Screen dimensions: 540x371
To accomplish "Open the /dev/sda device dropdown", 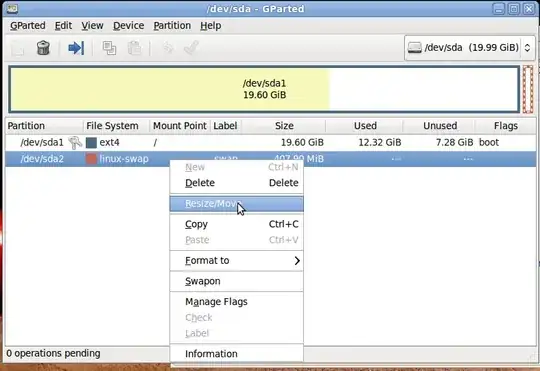I will (470, 48).
